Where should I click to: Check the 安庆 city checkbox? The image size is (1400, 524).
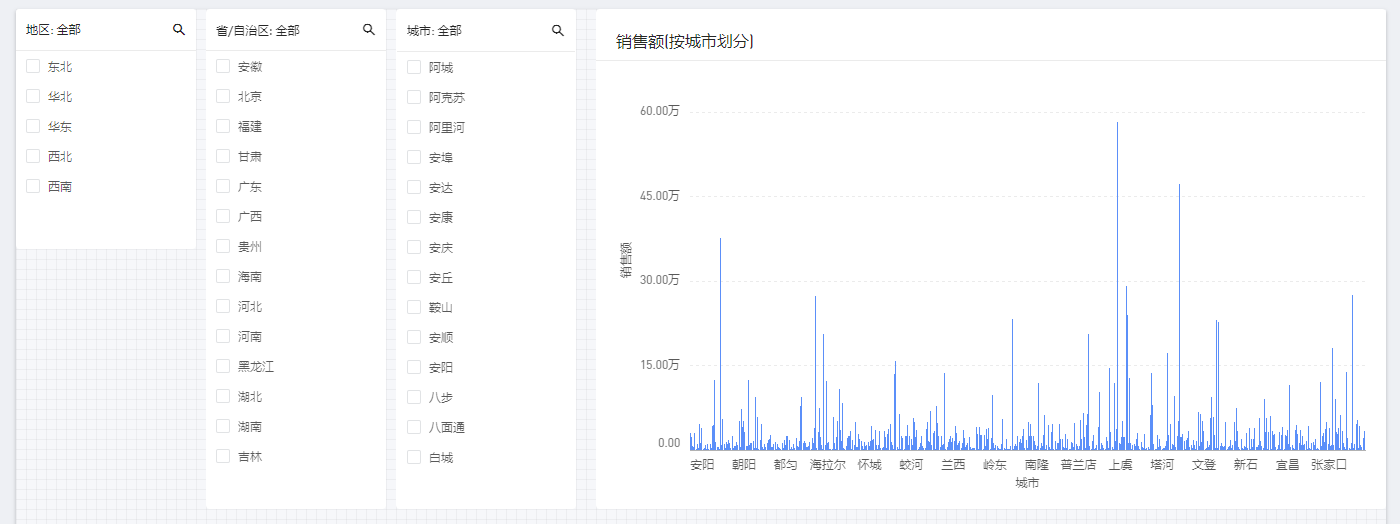pyautogui.click(x=414, y=247)
